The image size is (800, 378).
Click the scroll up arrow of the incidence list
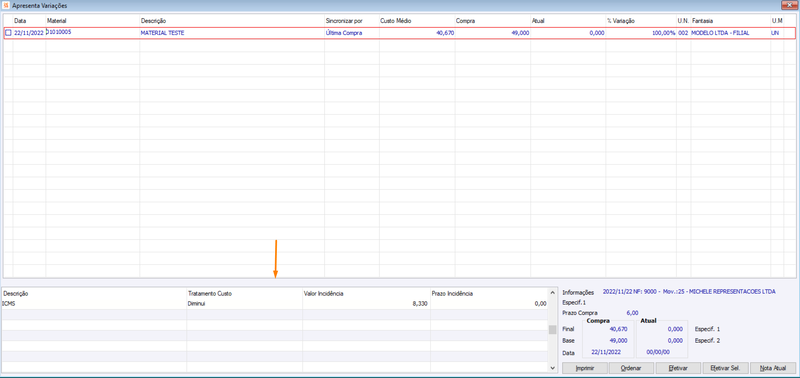[x=552, y=293]
